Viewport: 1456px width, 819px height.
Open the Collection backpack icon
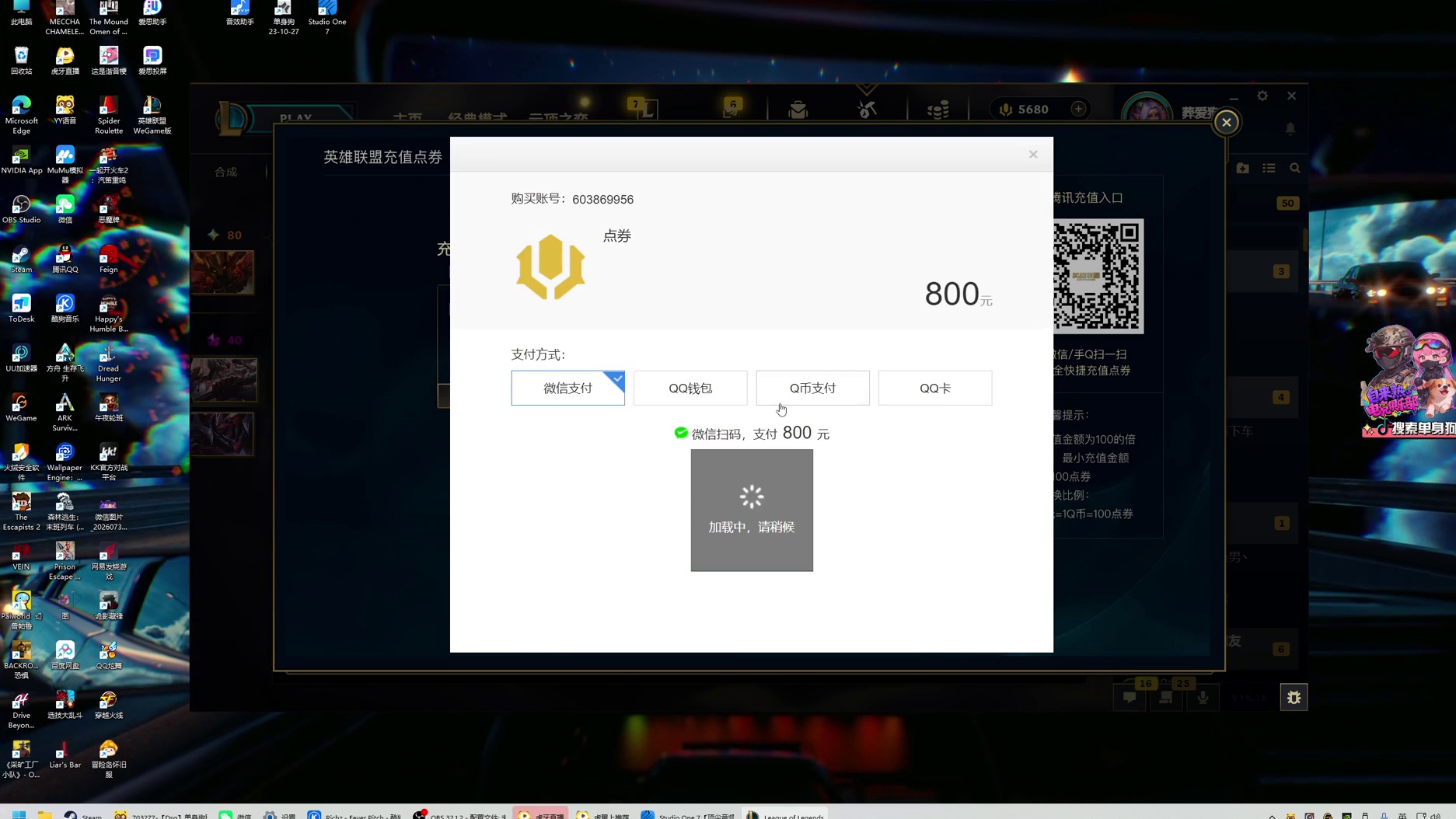(798, 110)
